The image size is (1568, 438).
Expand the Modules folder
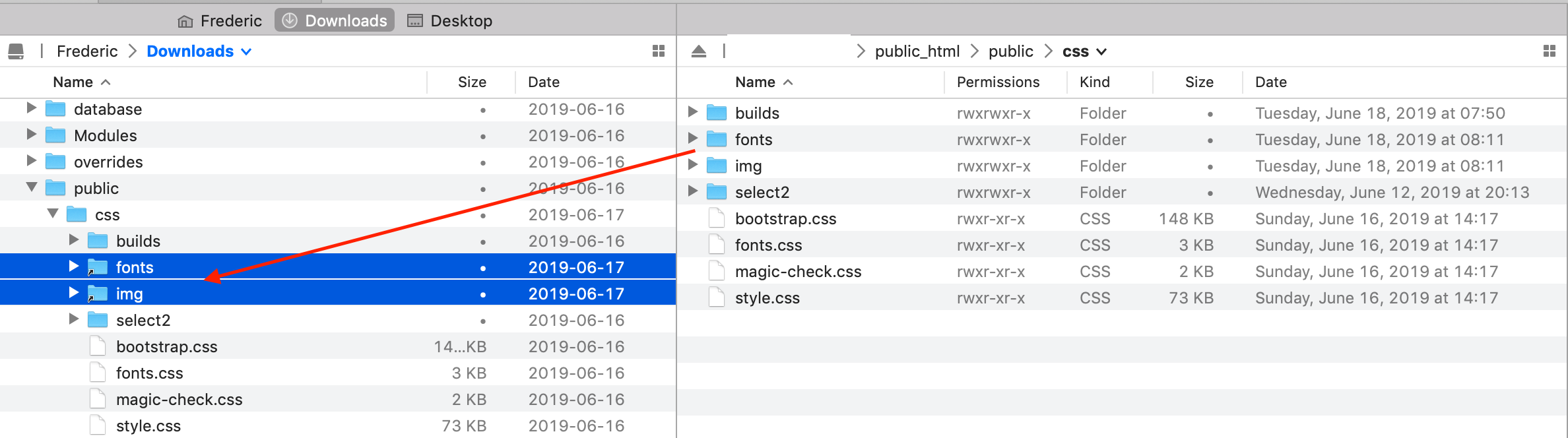(x=31, y=135)
